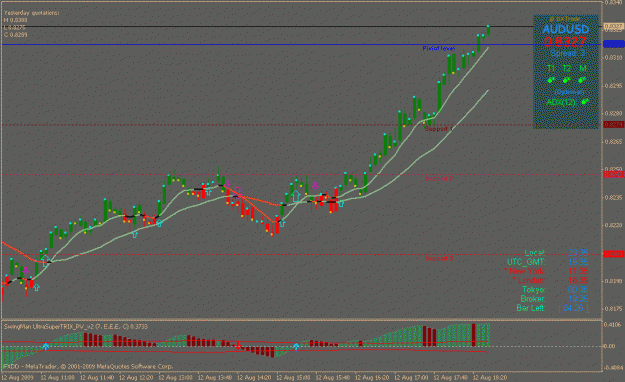The width and height of the screenshot is (625, 382).
Task: Click the 12 Aug 2009 date on time axis
Action: click(x=18, y=377)
